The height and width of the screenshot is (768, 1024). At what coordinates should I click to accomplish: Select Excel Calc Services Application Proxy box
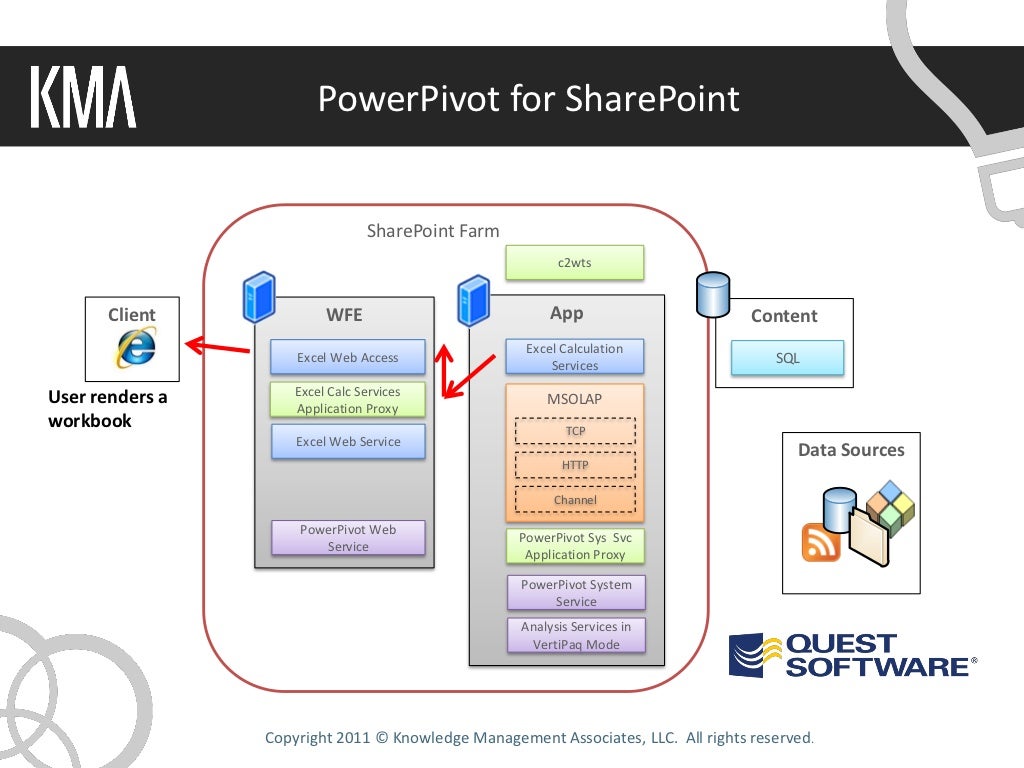point(347,400)
